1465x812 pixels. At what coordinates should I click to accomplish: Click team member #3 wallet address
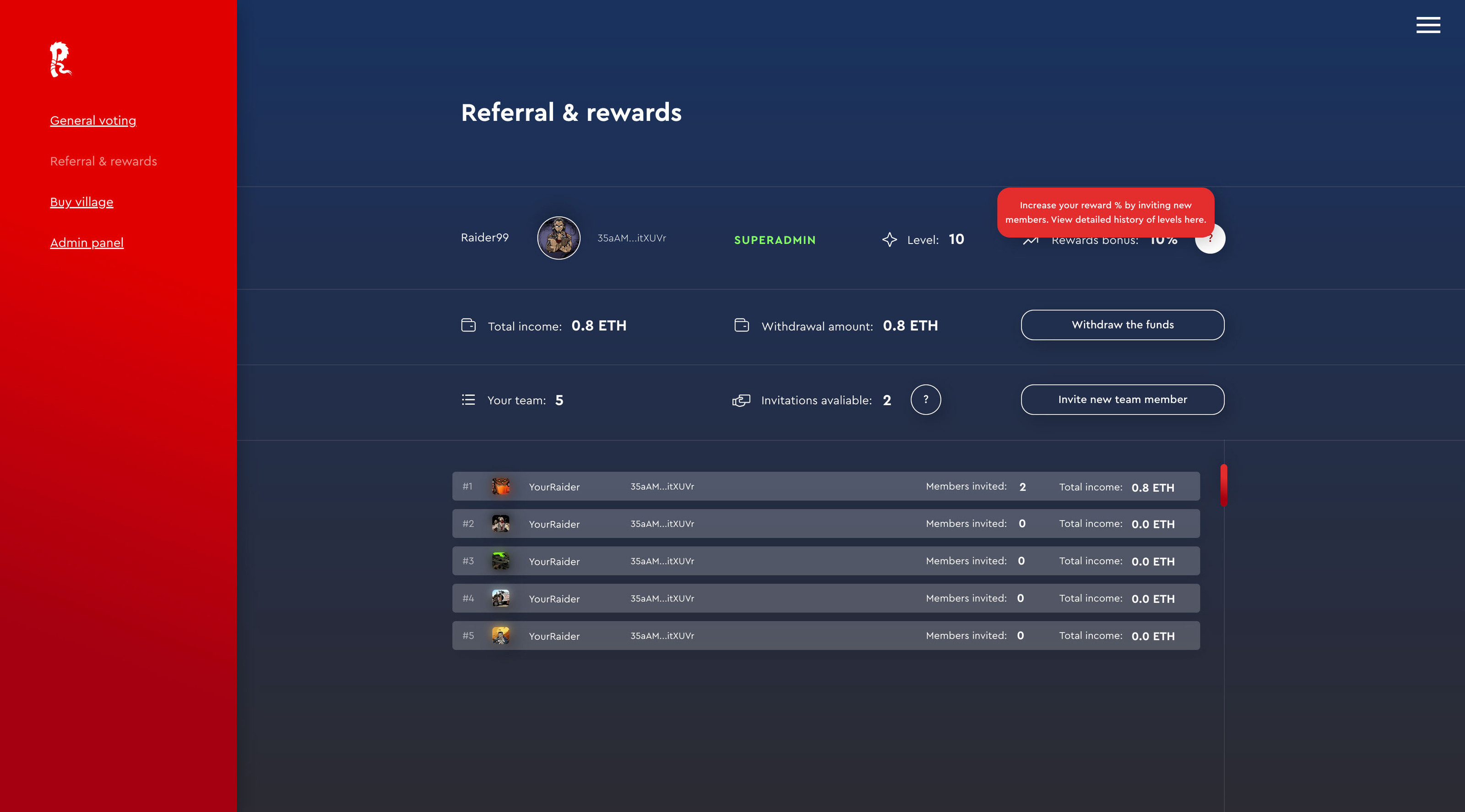pos(662,561)
